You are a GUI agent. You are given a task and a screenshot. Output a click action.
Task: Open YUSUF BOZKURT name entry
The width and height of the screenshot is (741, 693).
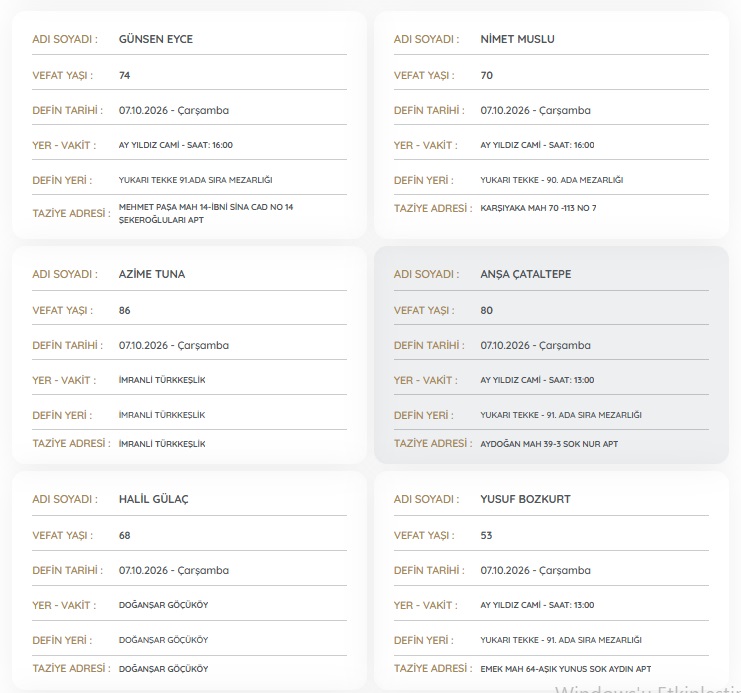[x=525, y=499]
